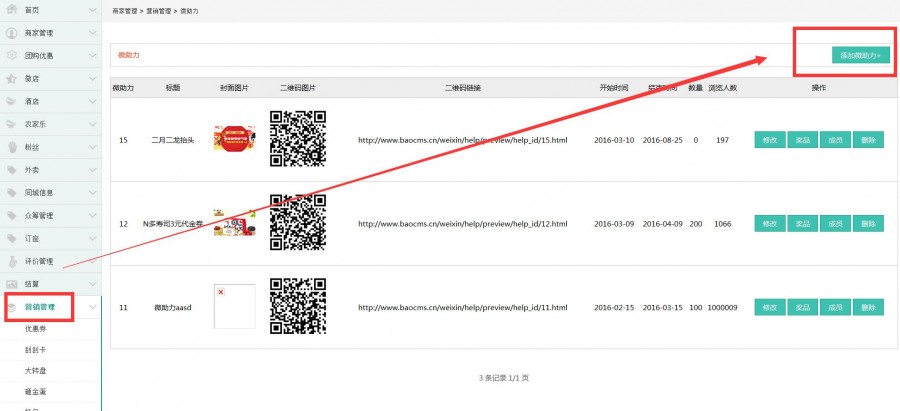Screen dimensions: 900x411
Task: Click 商家管理 in the breadcrumb
Action: (125, 11)
